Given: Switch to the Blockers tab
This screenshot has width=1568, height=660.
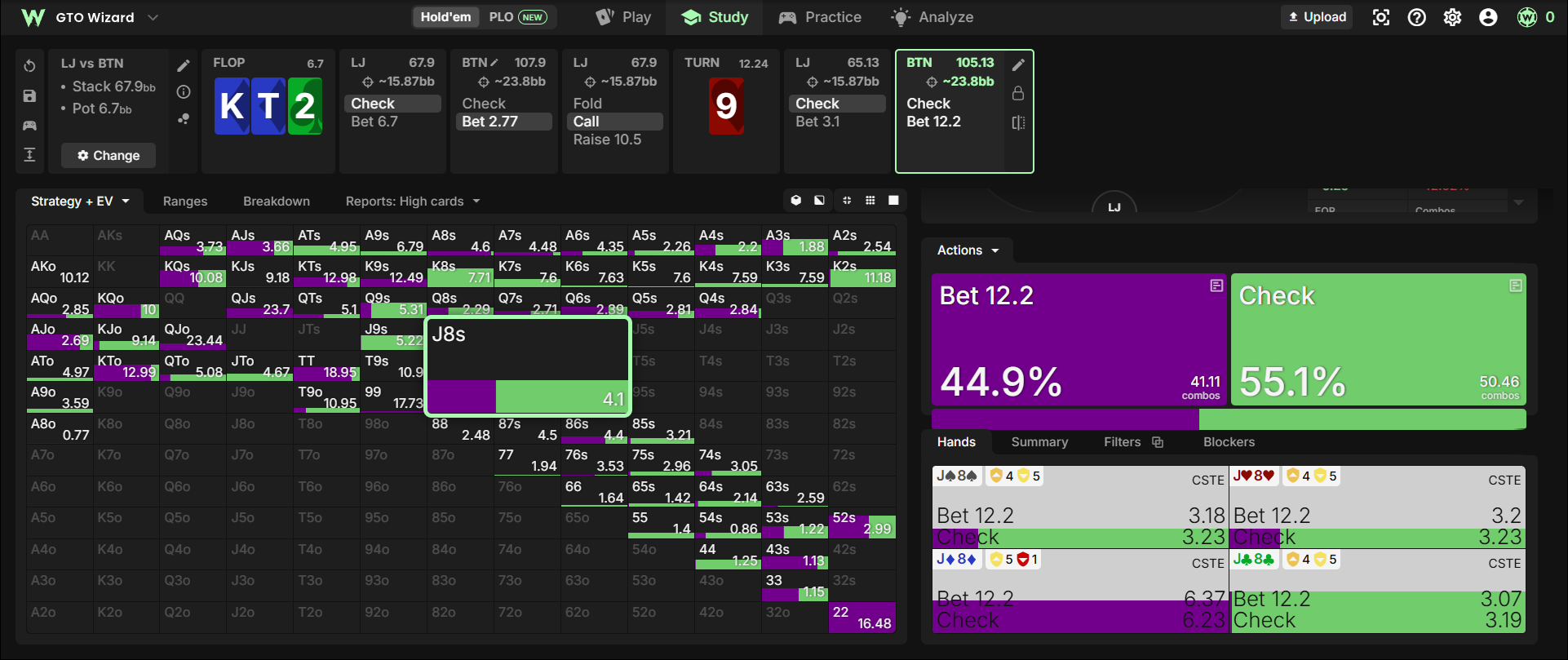Looking at the screenshot, I should tap(1229, 442).
